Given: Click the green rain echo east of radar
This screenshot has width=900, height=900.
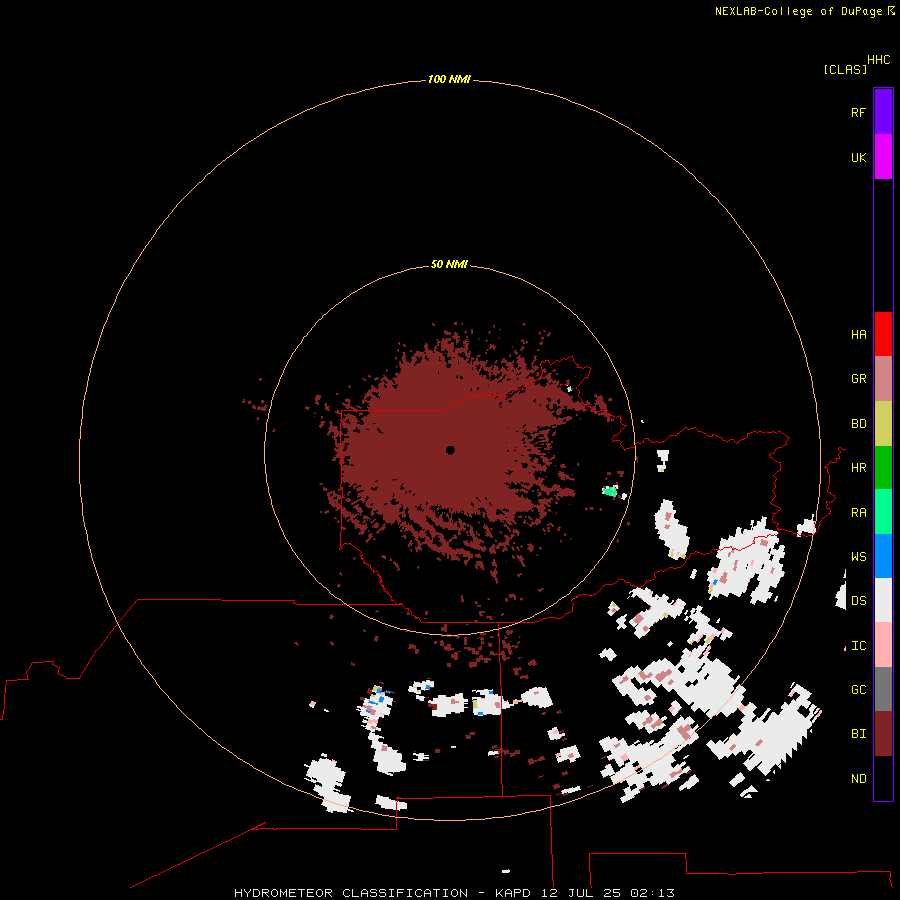Looking at the screenshot, I should [610, 491].
